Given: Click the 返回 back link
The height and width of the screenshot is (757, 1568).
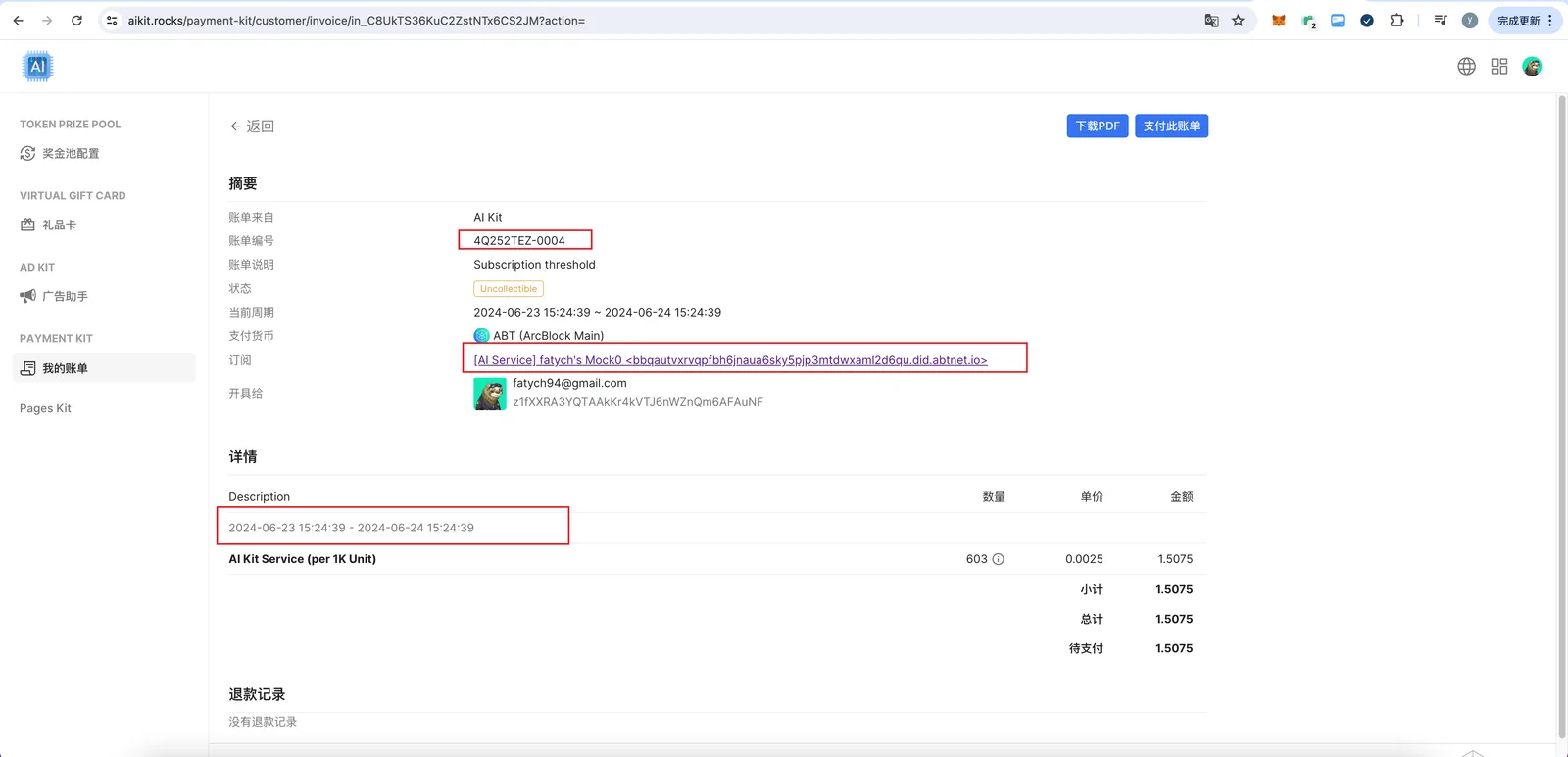Looking at the screenshot, I should pos(252,126).
